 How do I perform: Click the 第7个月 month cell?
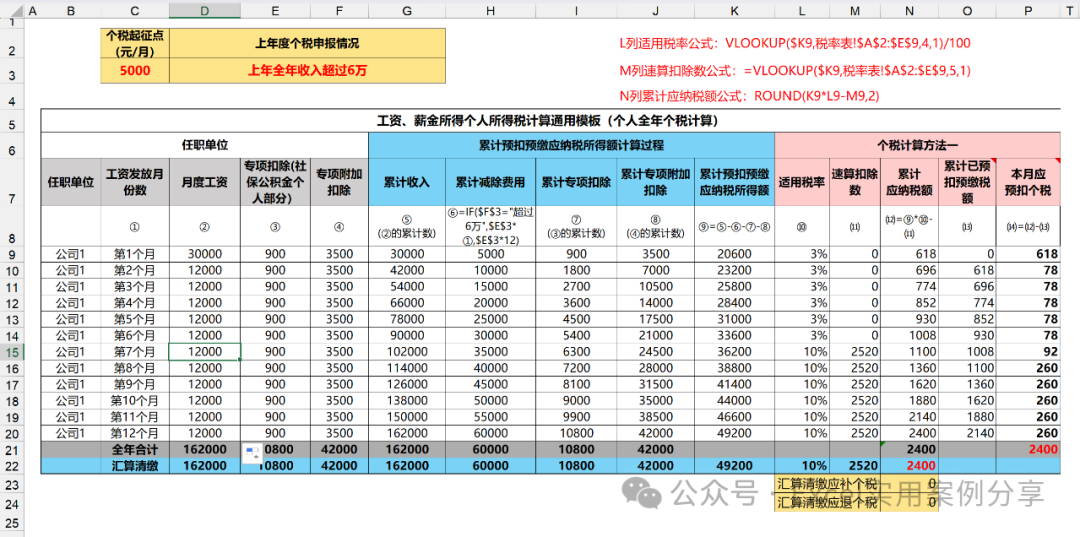[x=134, y=351]
